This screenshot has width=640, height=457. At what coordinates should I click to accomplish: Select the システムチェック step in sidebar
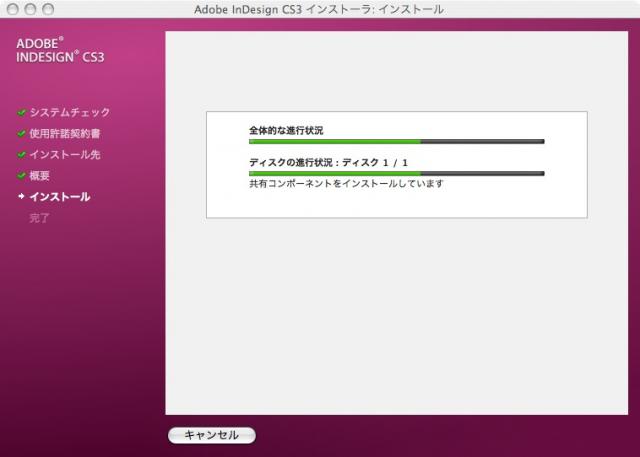click(70, 112)
